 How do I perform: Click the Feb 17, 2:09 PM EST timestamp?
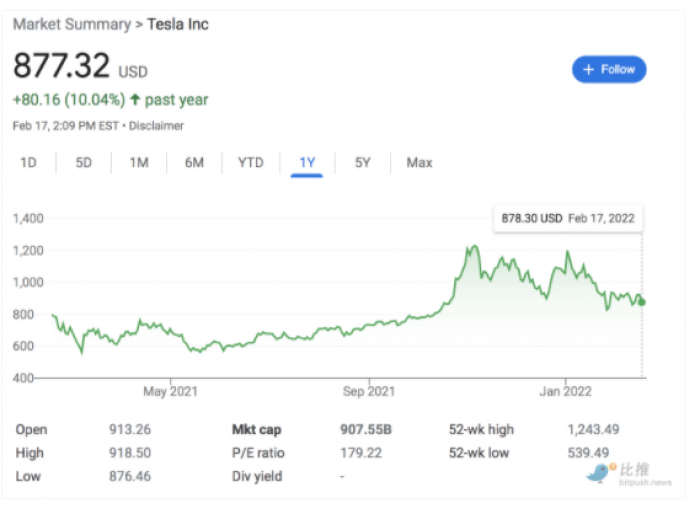coord(66,126)
